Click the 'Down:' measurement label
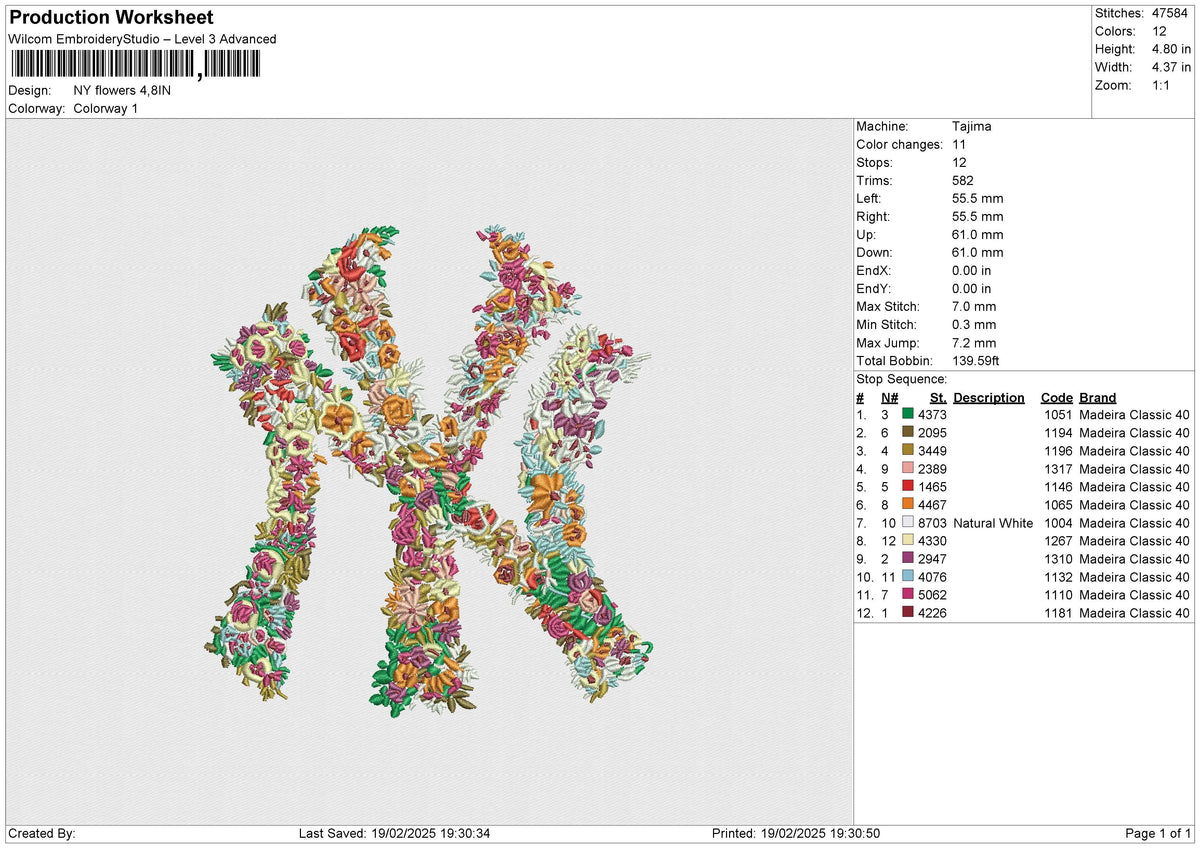Screen dimensions: 1200x848 click(875, 252)
